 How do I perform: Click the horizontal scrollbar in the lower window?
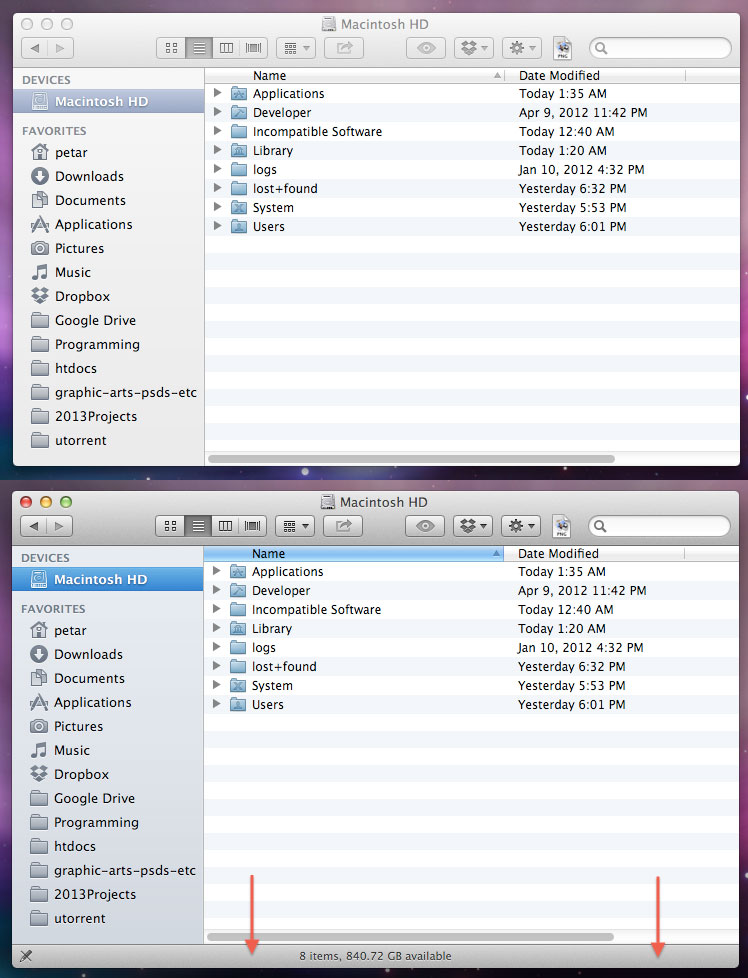click(x=410, y=937)
